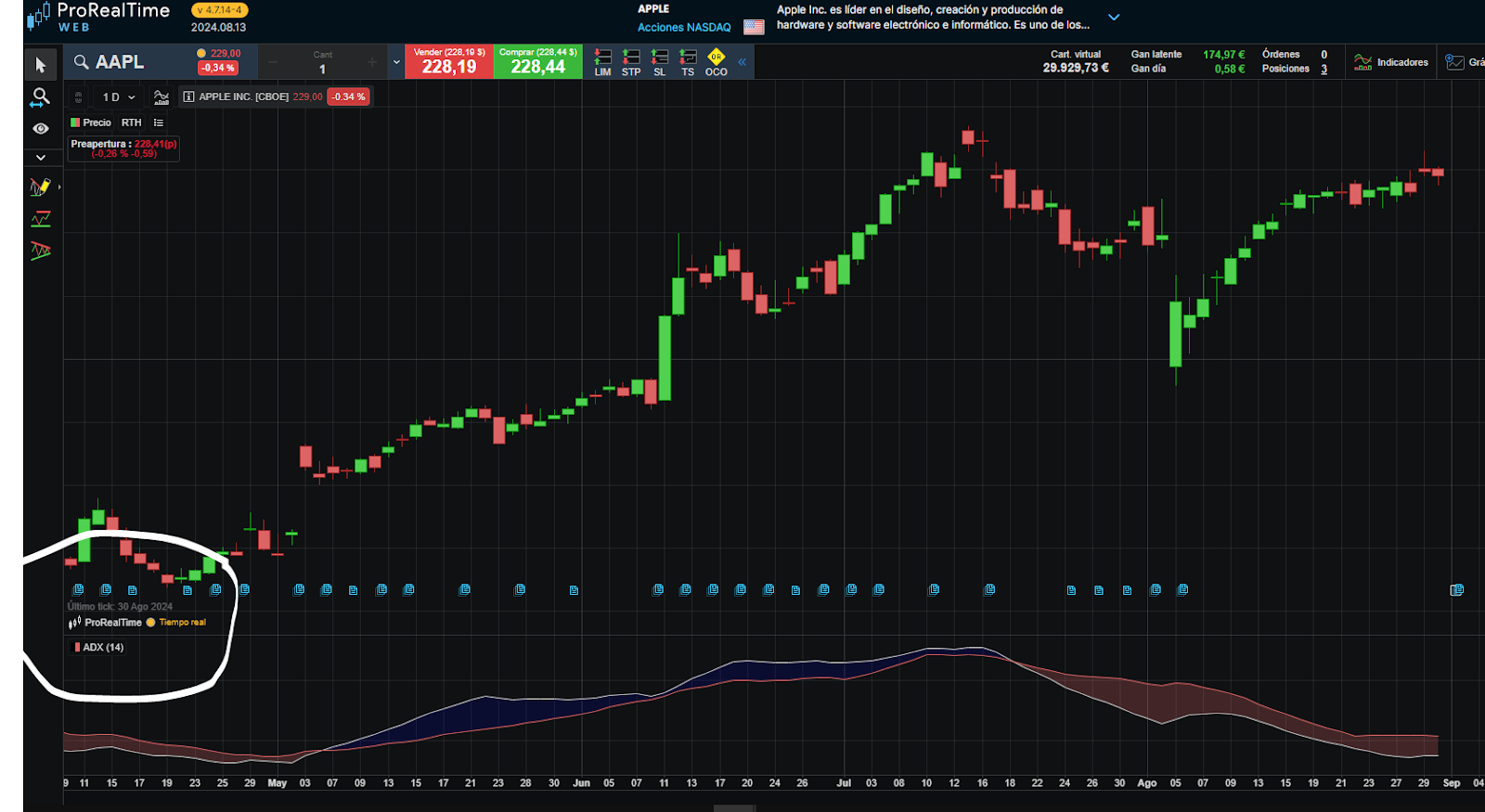Image resolution: width=1485 pixels, height=812 pixels.
Task: Select the STP stop order icon
Action: tap(631, 63)
